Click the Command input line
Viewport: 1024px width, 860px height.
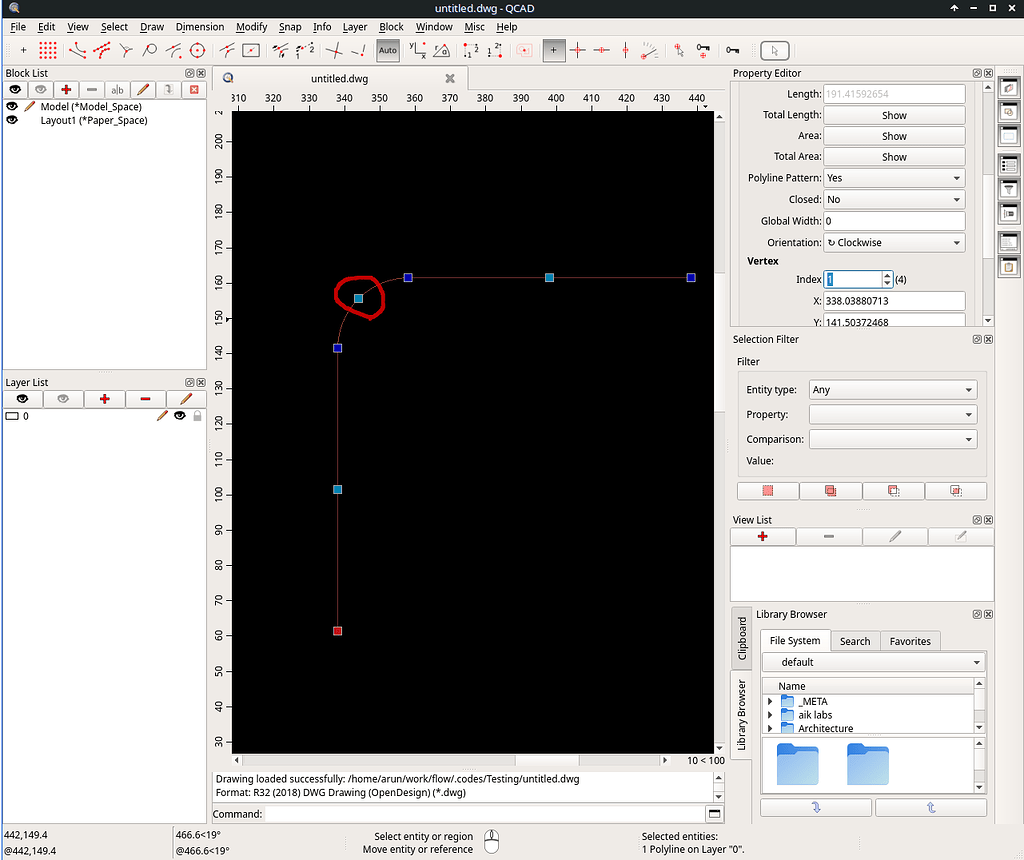click(x=483, y=814)
